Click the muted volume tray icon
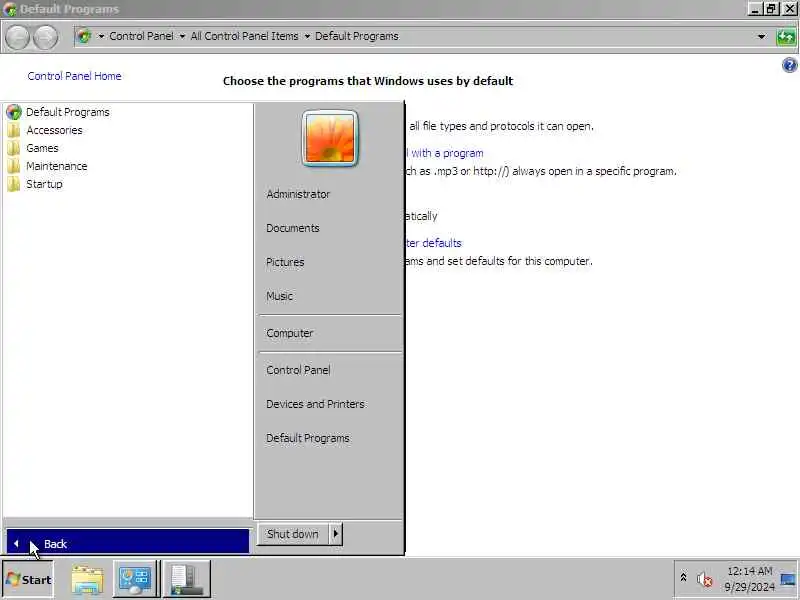The height and width of the screenshot is (600, 800). (x=705, y=580)
